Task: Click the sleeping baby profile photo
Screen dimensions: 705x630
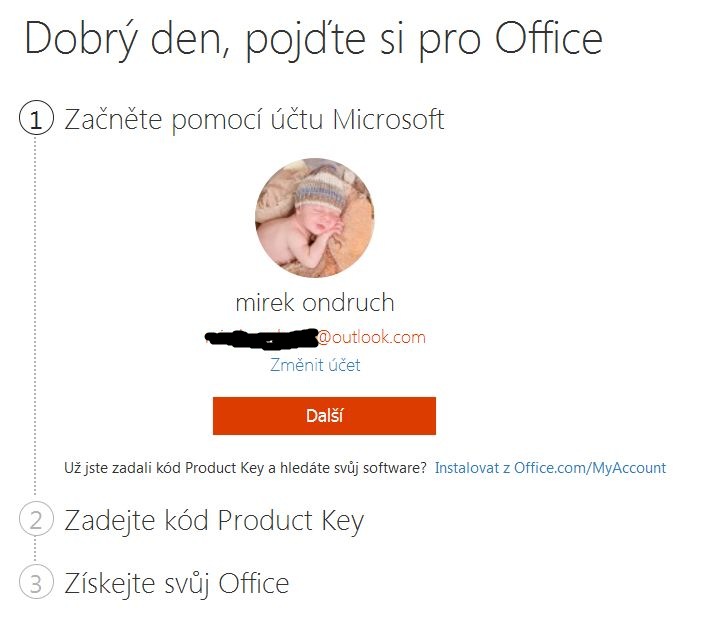Action: pyautogui.click(x=315, y=217)
